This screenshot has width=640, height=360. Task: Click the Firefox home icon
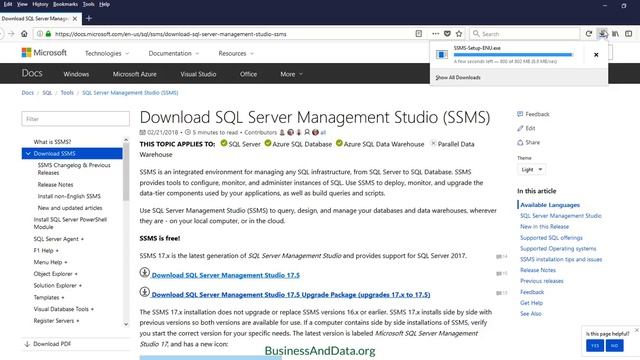click(x=24, y=34)
